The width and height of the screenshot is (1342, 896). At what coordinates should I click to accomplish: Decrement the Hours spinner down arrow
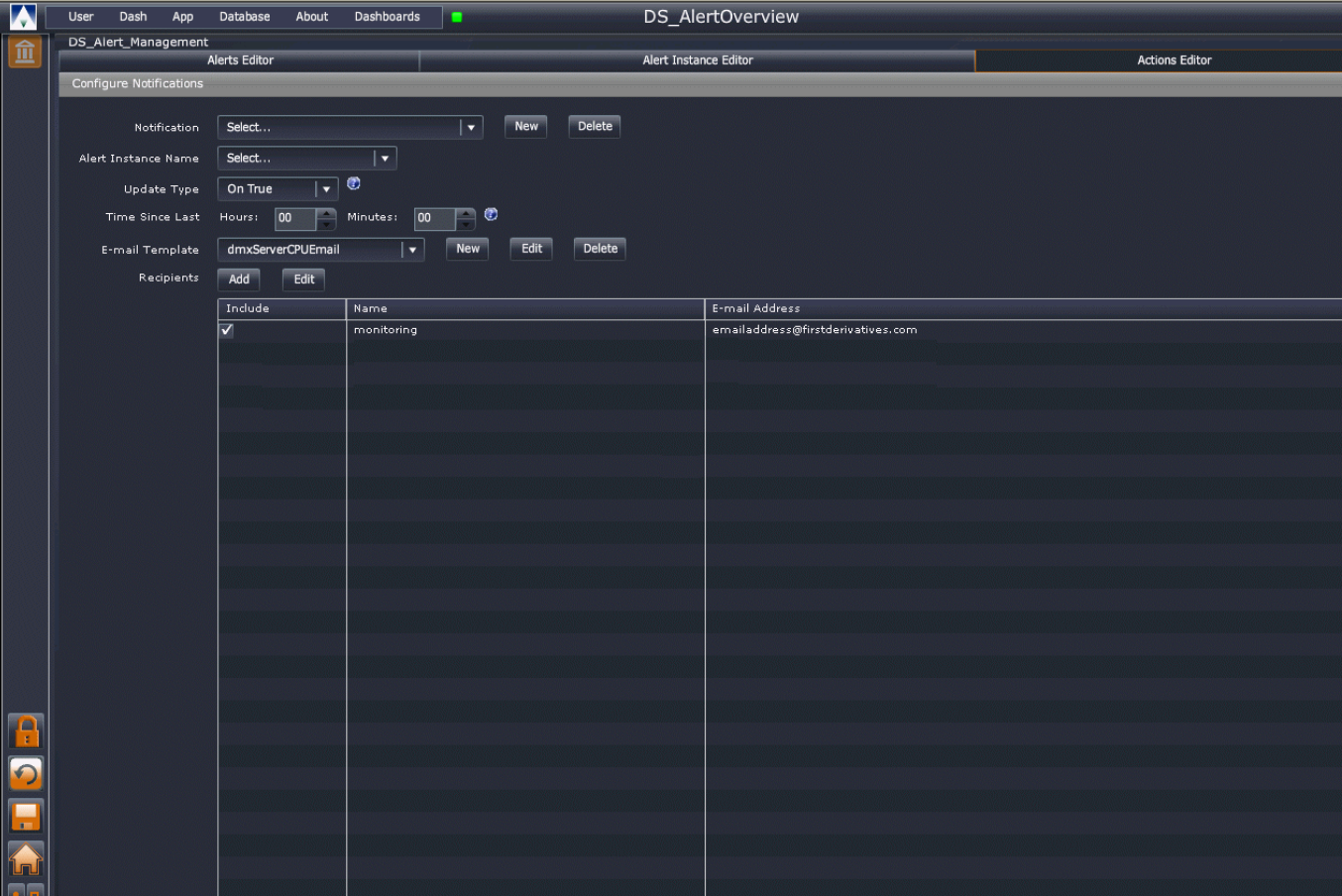[x=326, y=224]
